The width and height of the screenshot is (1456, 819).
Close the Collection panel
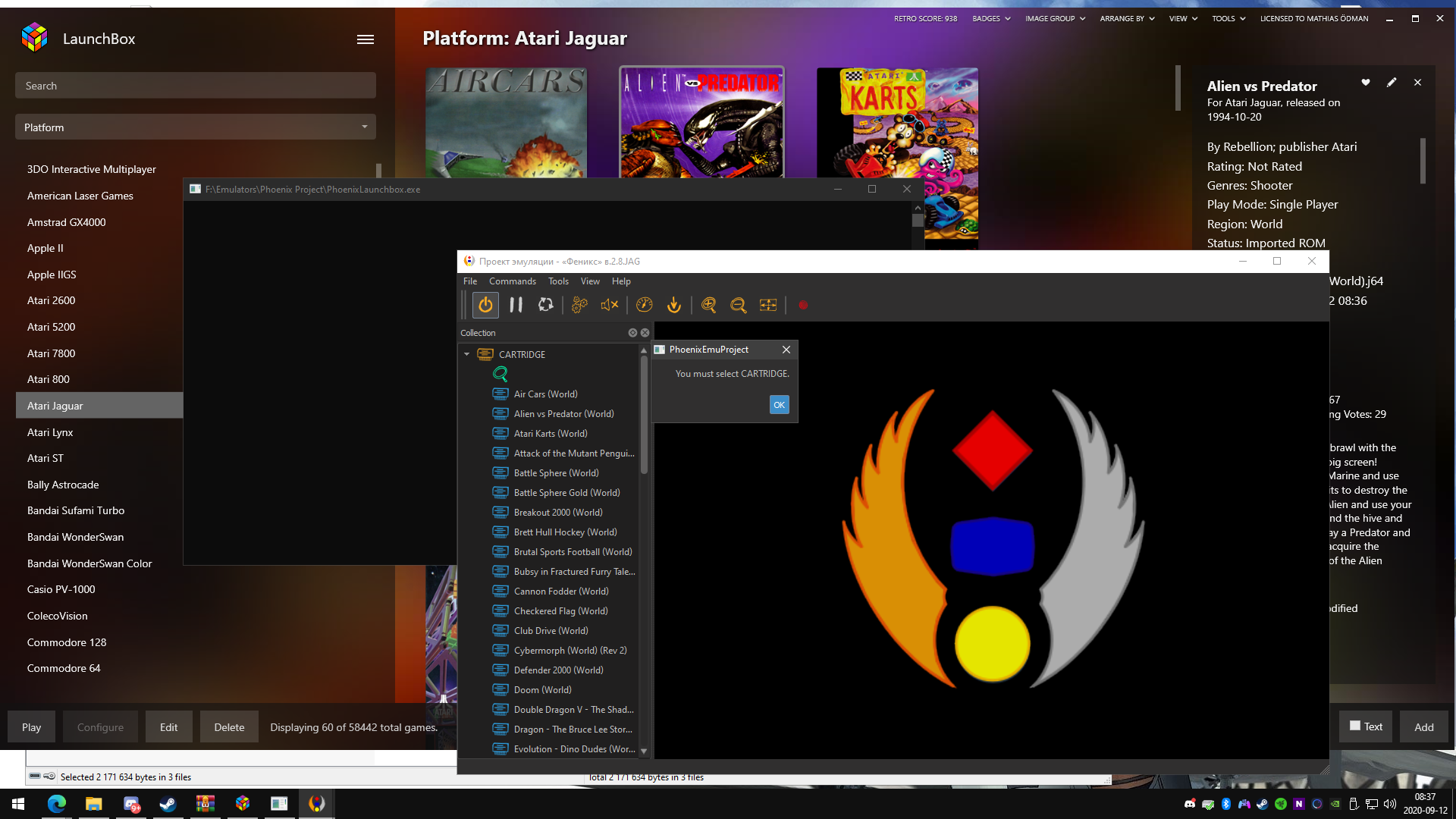tap(645, 333)
